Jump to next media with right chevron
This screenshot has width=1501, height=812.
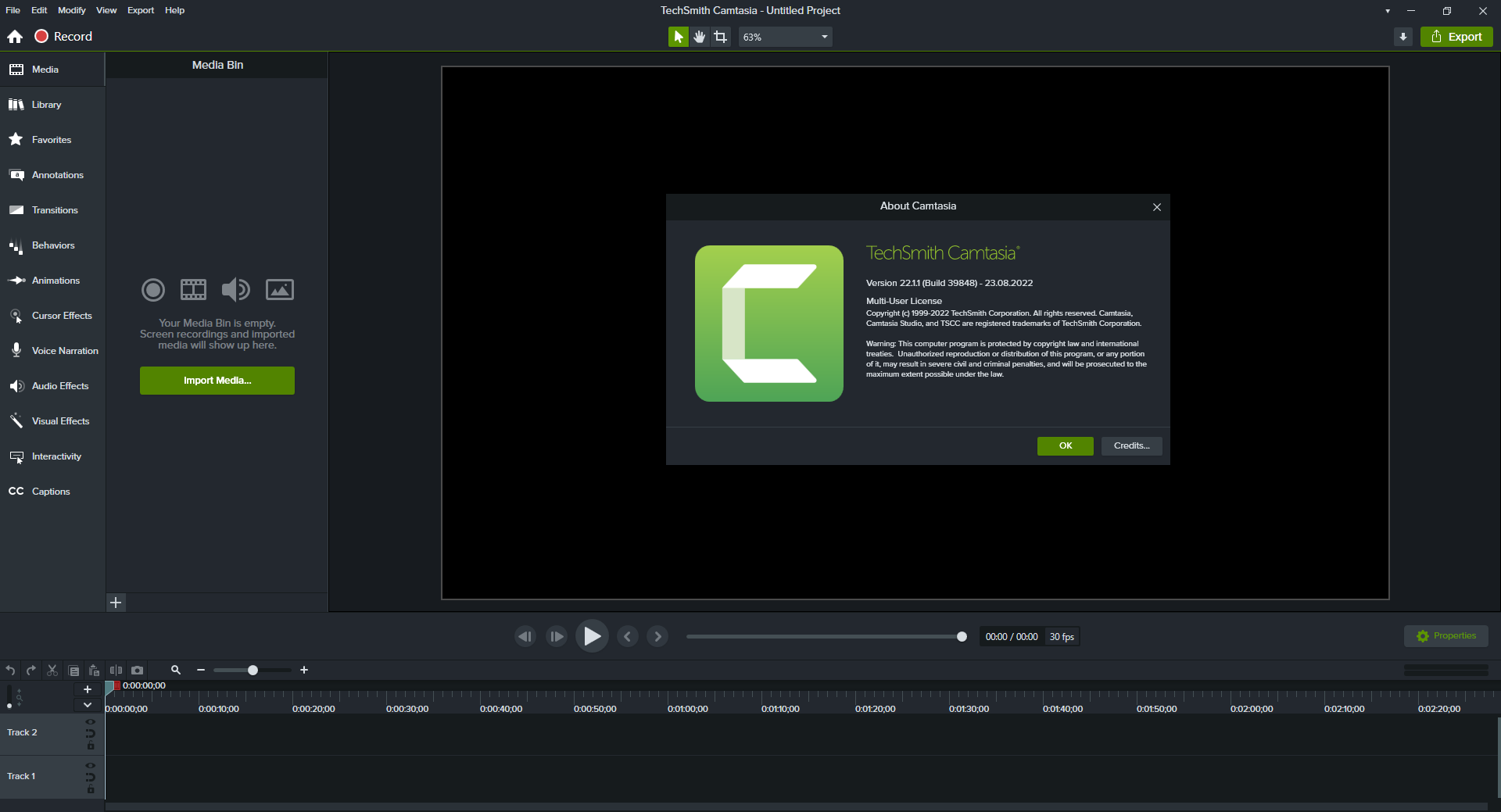(657, 636)
